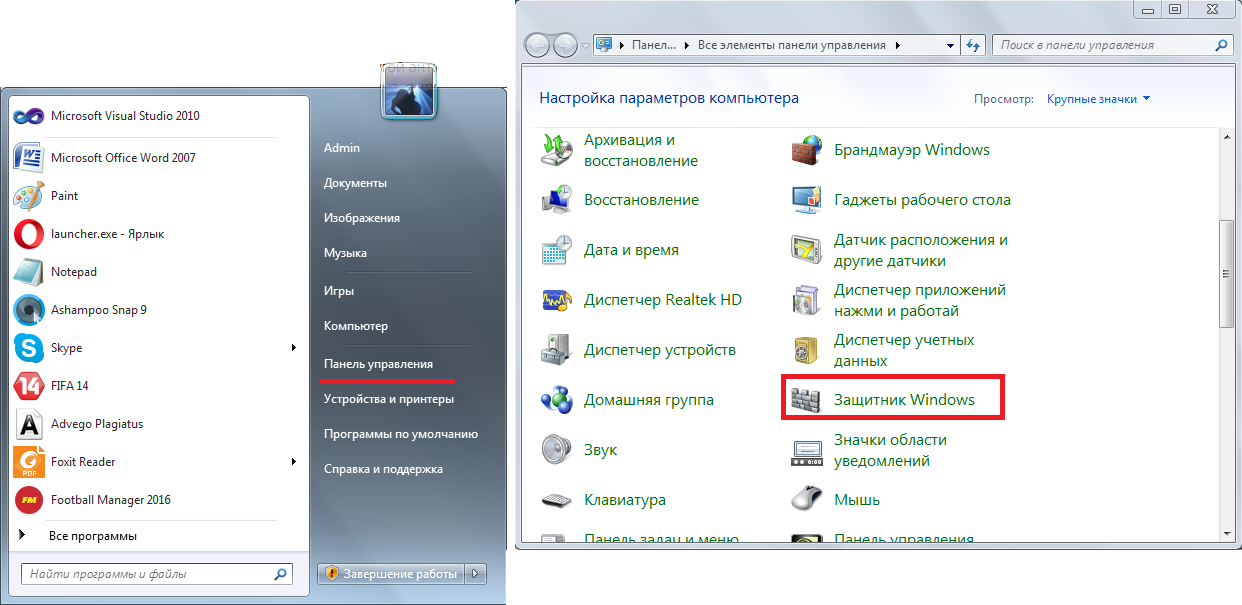Open the Клавиатура keyboard icon

557,500
